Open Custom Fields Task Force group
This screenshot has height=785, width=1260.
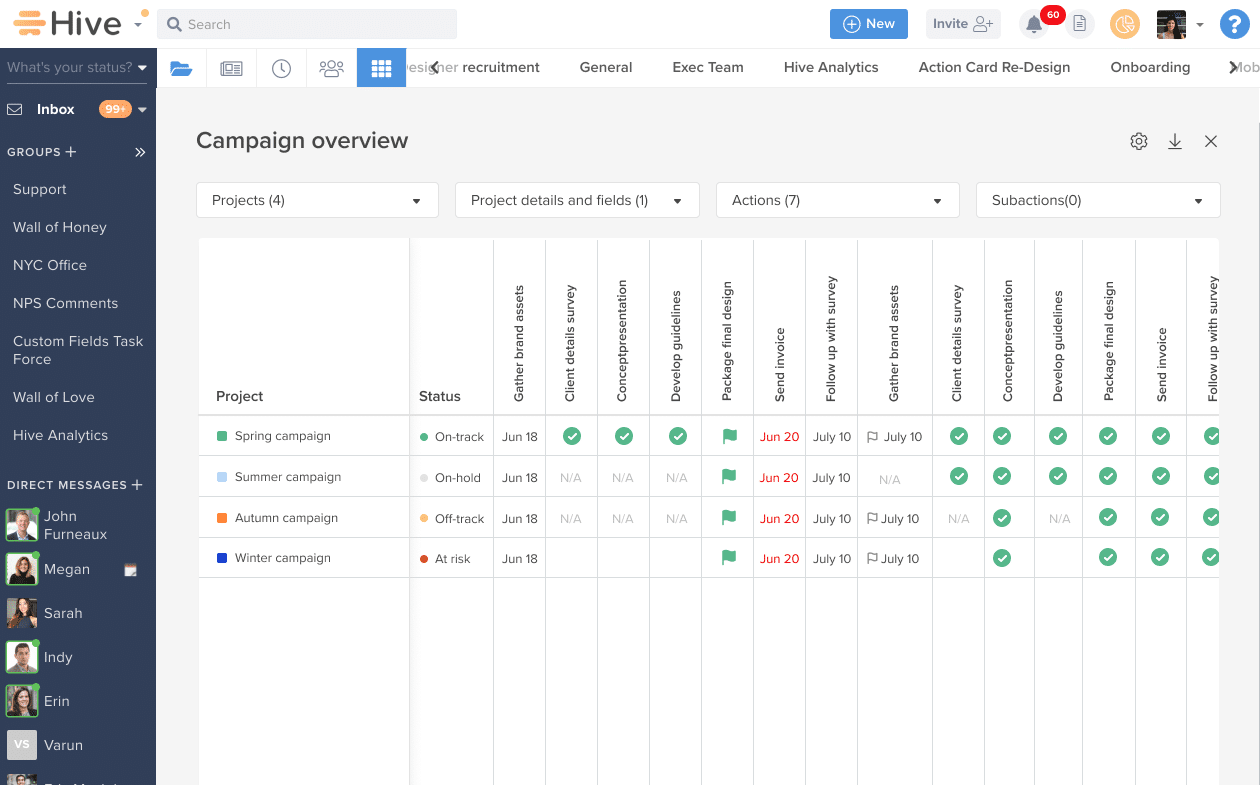click(78, 350)
